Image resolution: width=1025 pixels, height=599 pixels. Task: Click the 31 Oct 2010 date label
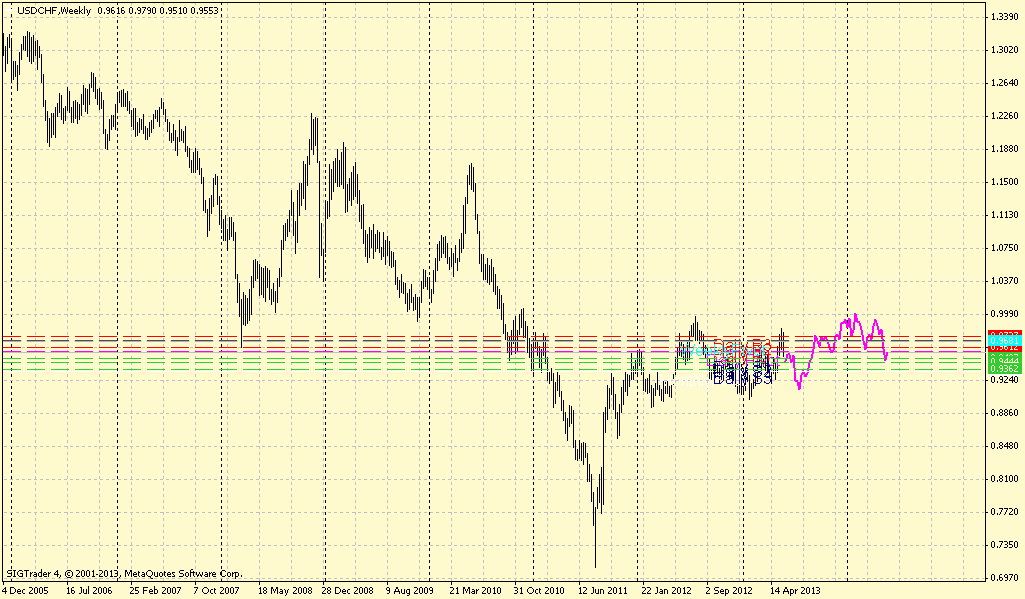(539, 590)
